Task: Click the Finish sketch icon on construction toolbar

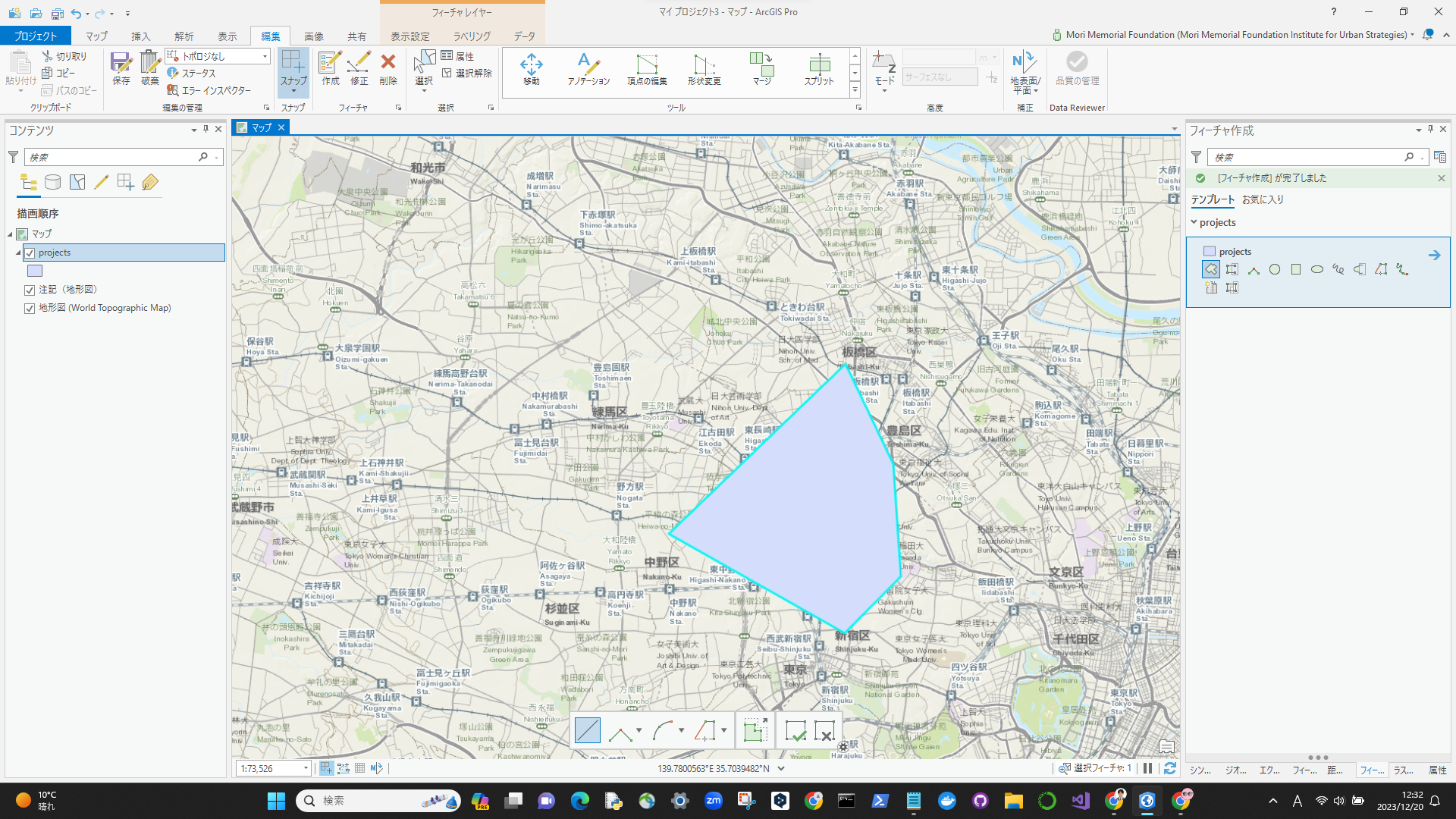Action: (795, 731)
